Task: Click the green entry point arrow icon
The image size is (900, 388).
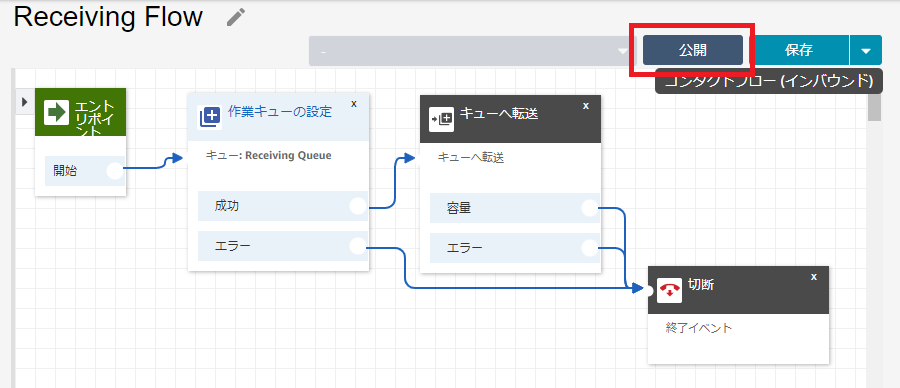Action: click(56, 112)
